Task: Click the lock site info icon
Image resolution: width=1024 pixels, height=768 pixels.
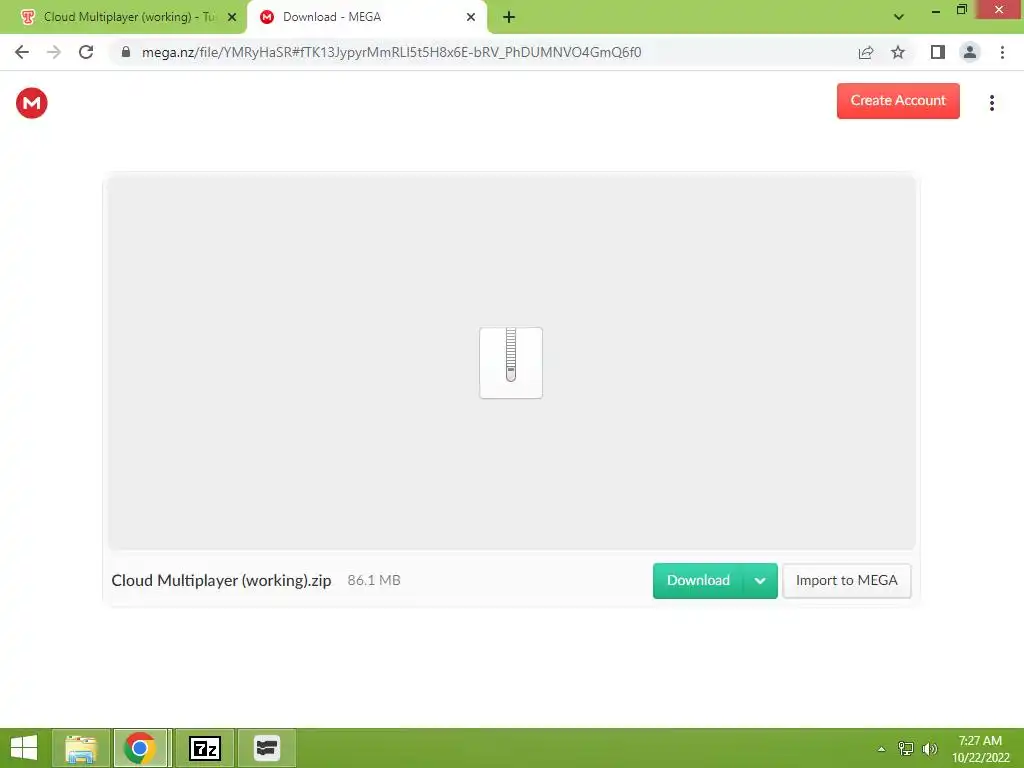Action: [x=126, y=52]
